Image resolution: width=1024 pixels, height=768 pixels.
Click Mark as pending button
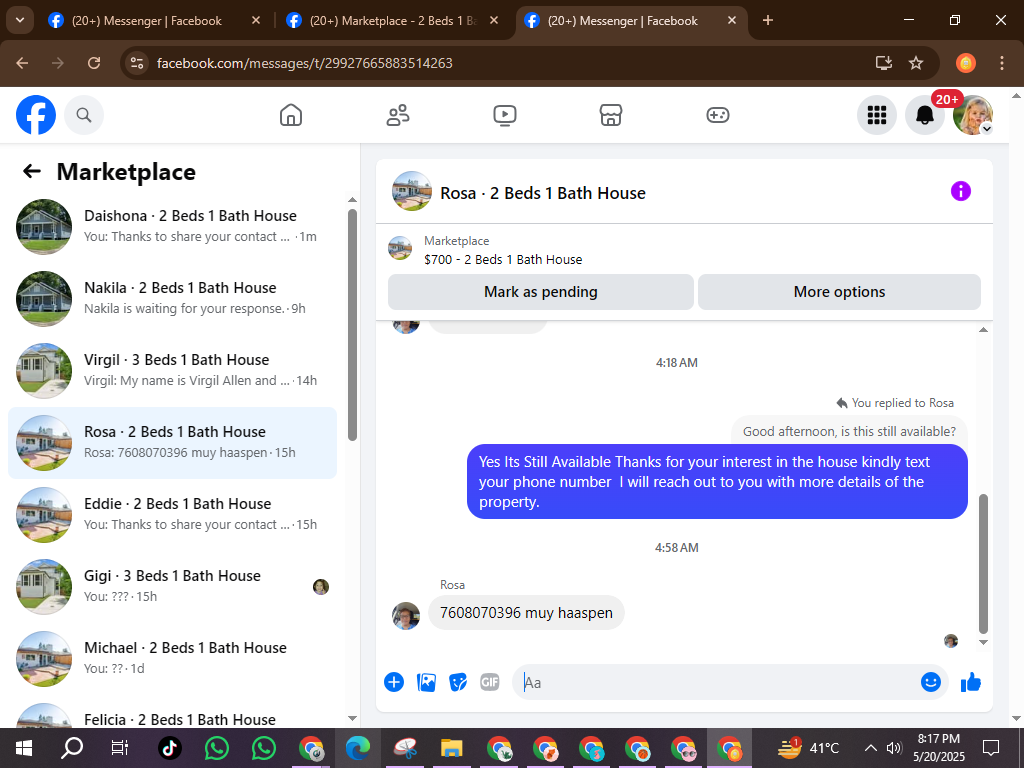[x=541, y=292]
